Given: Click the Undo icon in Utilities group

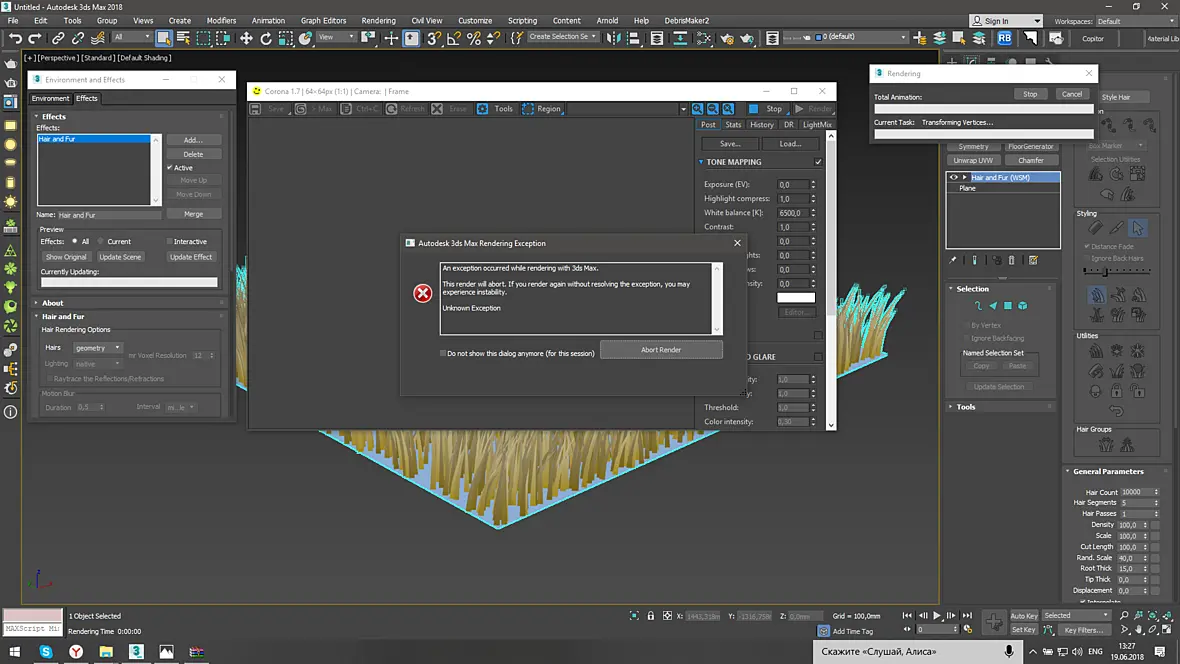Looking at the screenshot, I should (x=1117, y=411).
